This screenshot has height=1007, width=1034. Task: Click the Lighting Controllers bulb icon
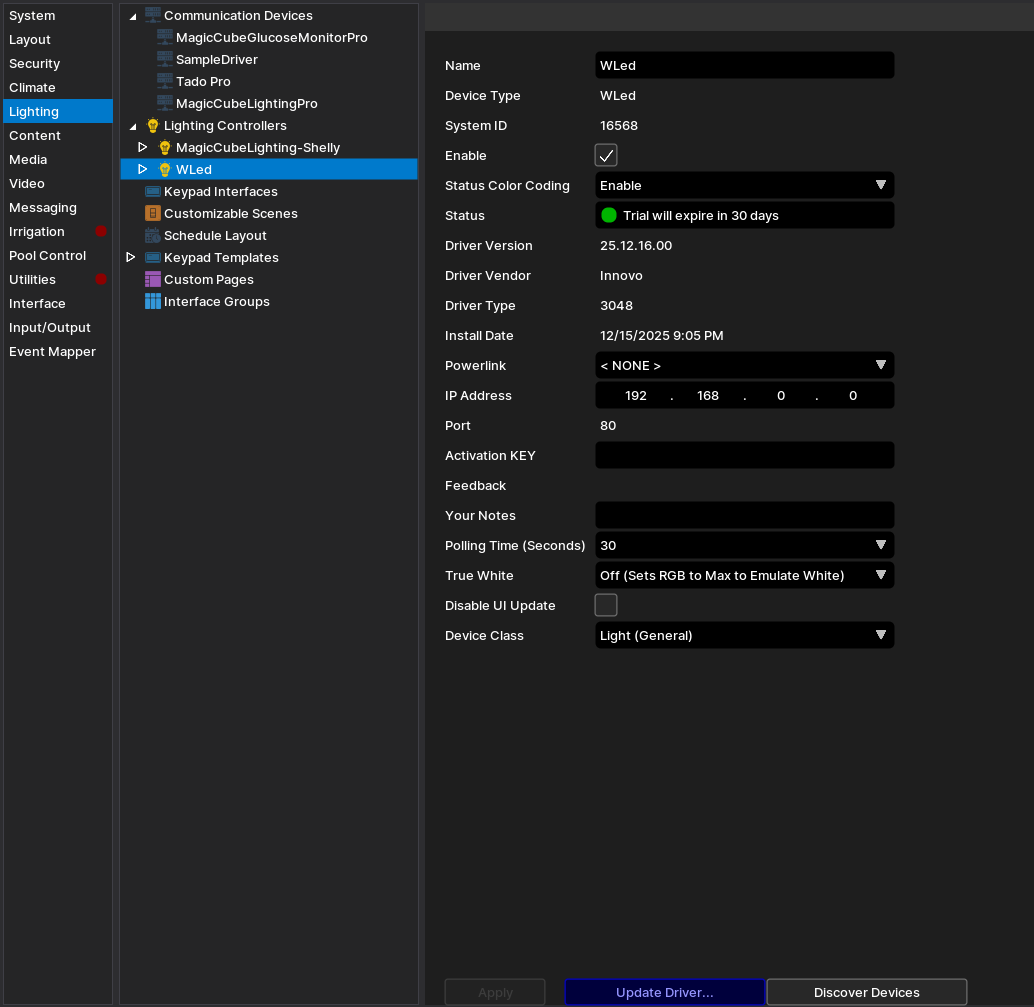point(153,126)
